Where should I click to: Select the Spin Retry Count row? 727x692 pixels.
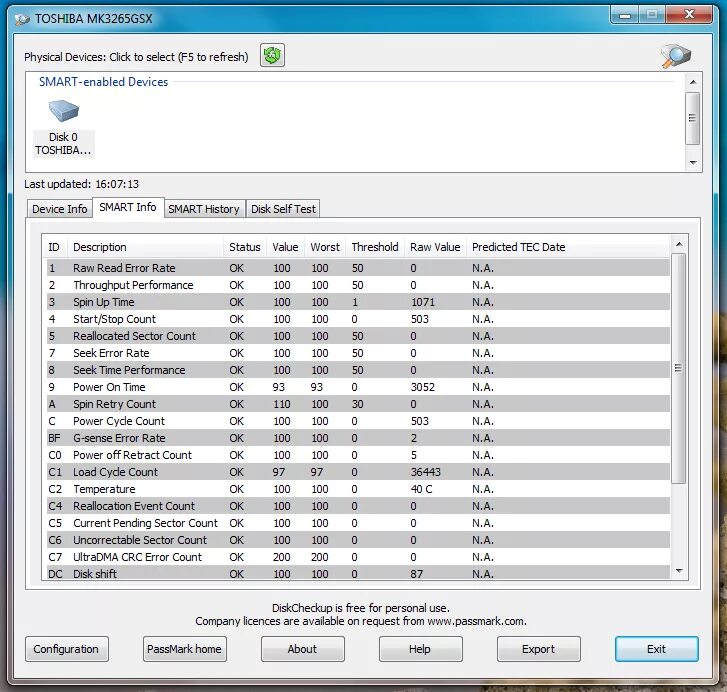click(x=358, y=404)
